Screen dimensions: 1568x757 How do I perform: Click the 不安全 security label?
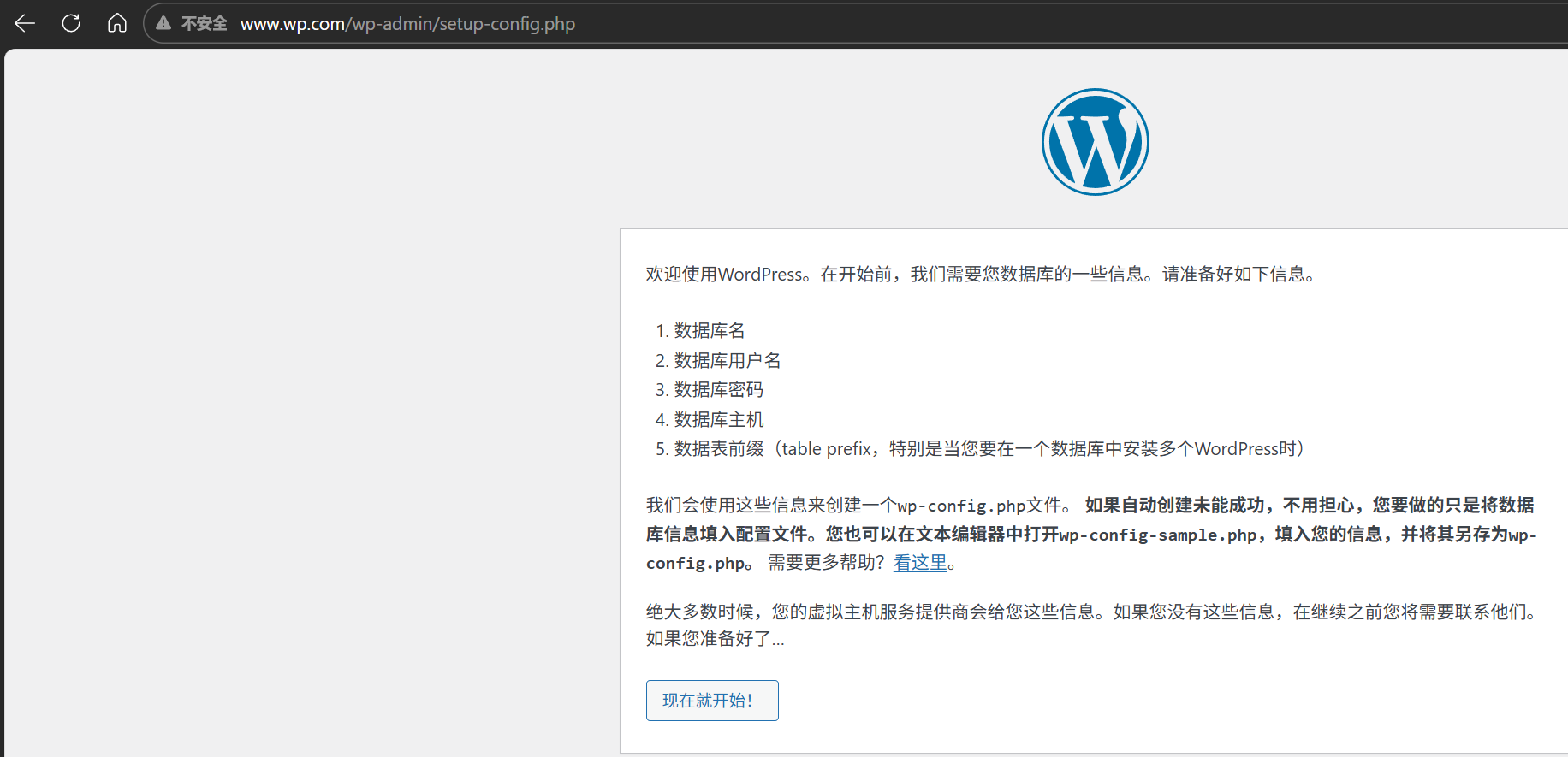(204, 23)
